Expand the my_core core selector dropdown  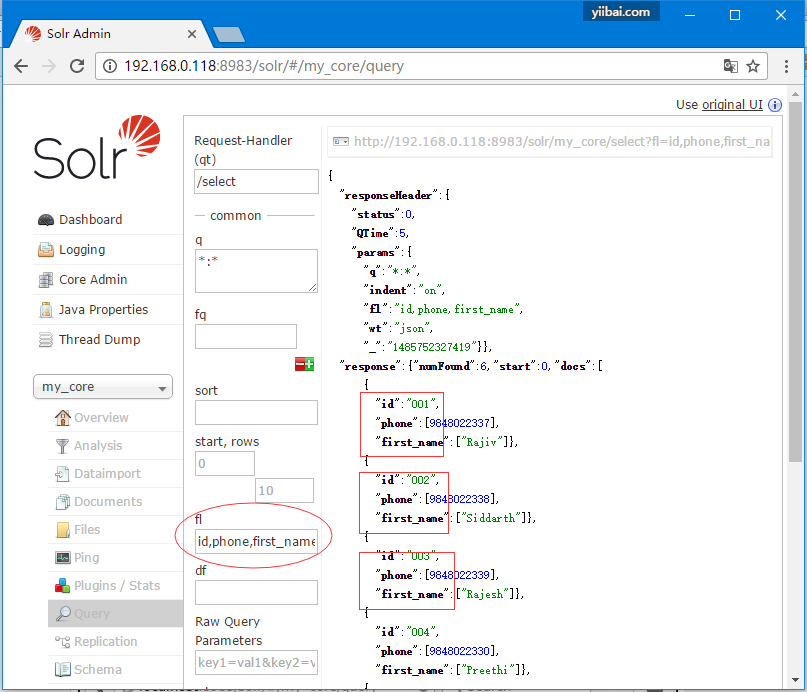[x=103, y=387]
